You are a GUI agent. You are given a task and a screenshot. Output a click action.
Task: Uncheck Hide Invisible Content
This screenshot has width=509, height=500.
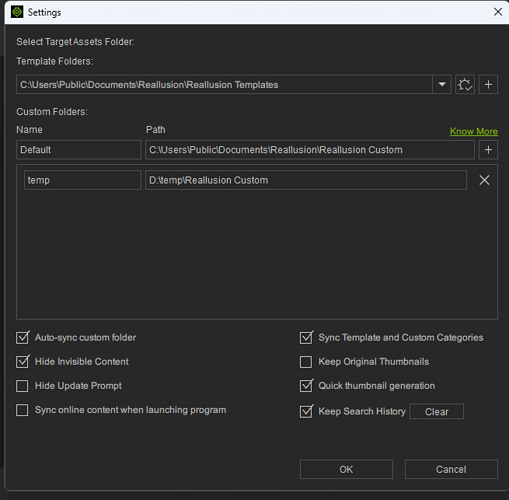pos(22,362)
